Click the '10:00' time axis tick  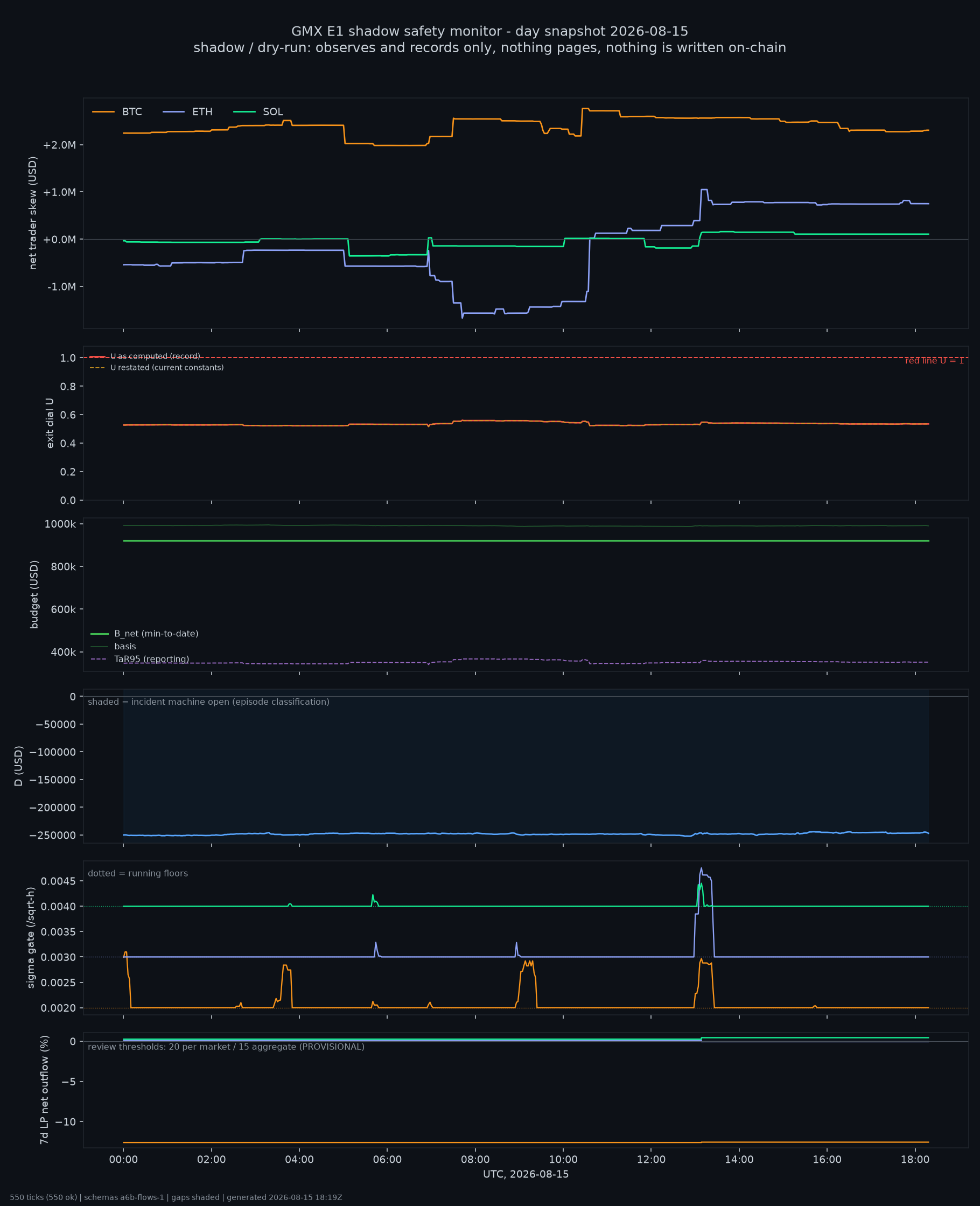pyautogui.click(x=563, y=1160)
